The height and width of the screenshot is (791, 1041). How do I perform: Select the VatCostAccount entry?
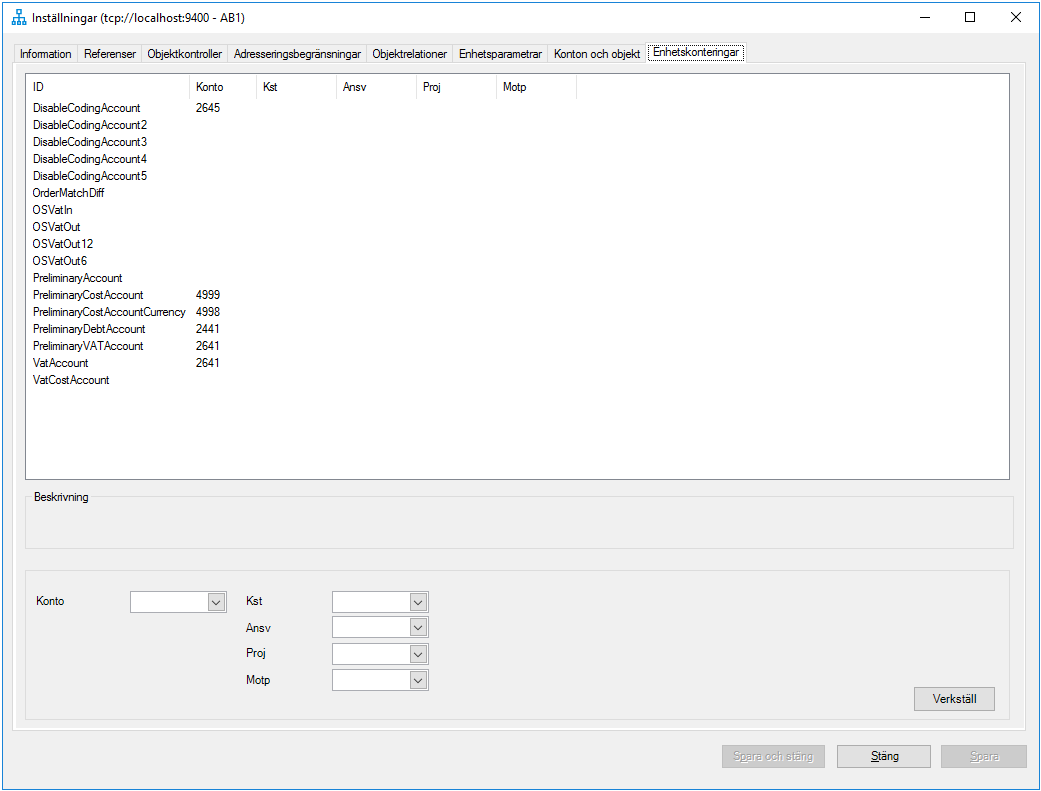(x=71, y=380)
